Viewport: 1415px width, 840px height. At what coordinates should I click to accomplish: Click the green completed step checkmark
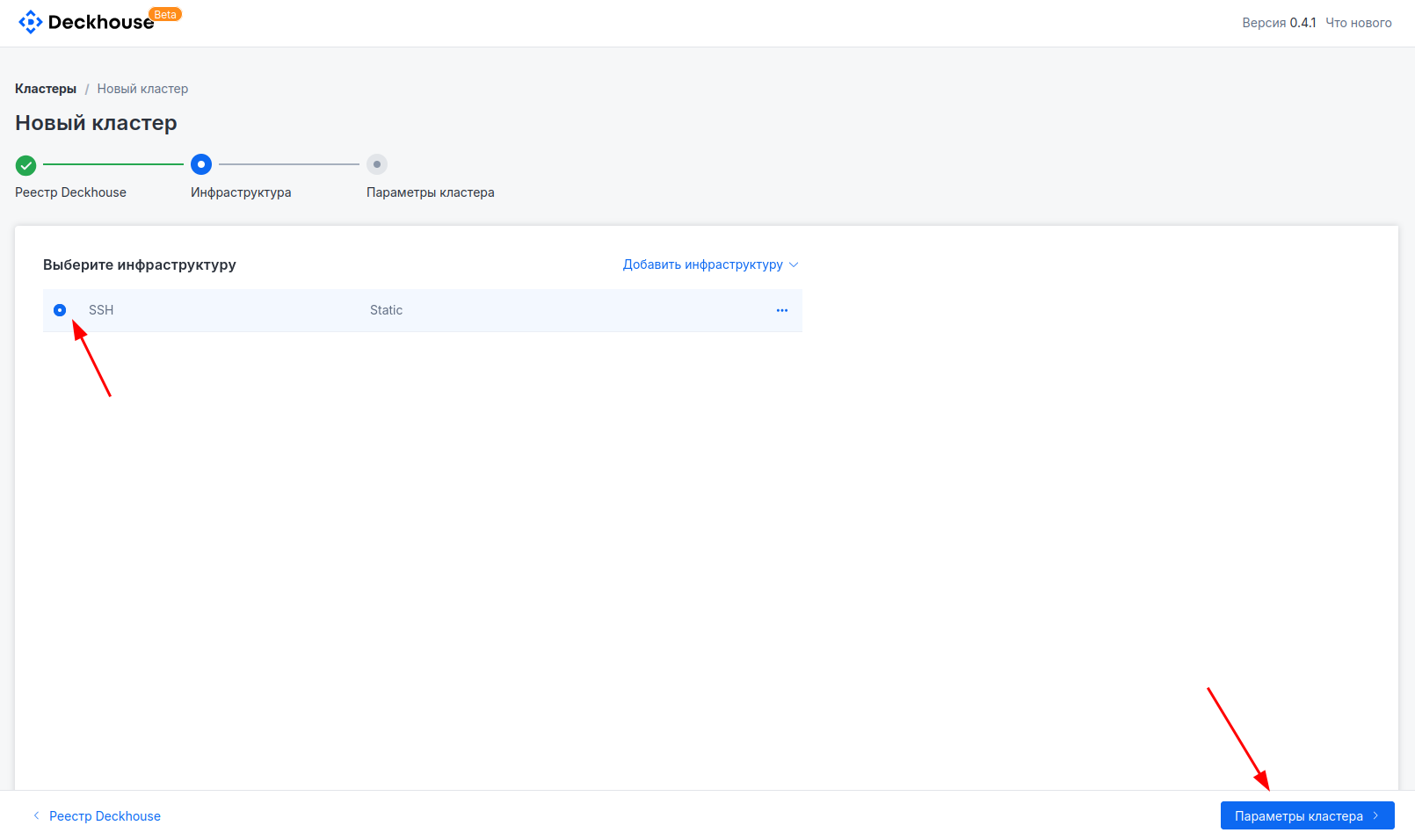click(x=26, y=165)
